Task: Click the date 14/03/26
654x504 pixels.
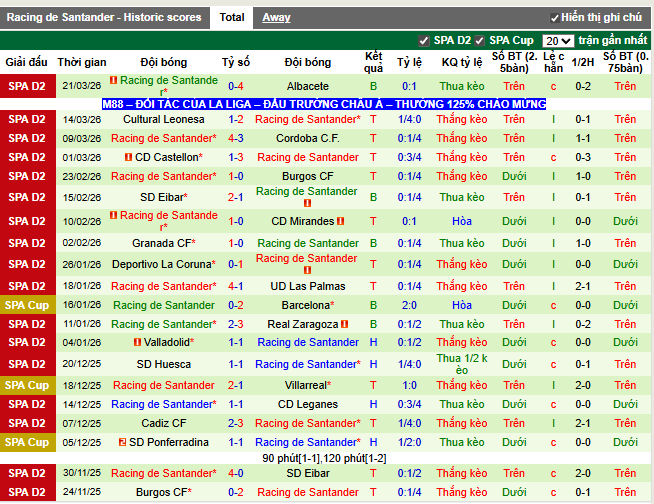Action: (x=82, y=120)
